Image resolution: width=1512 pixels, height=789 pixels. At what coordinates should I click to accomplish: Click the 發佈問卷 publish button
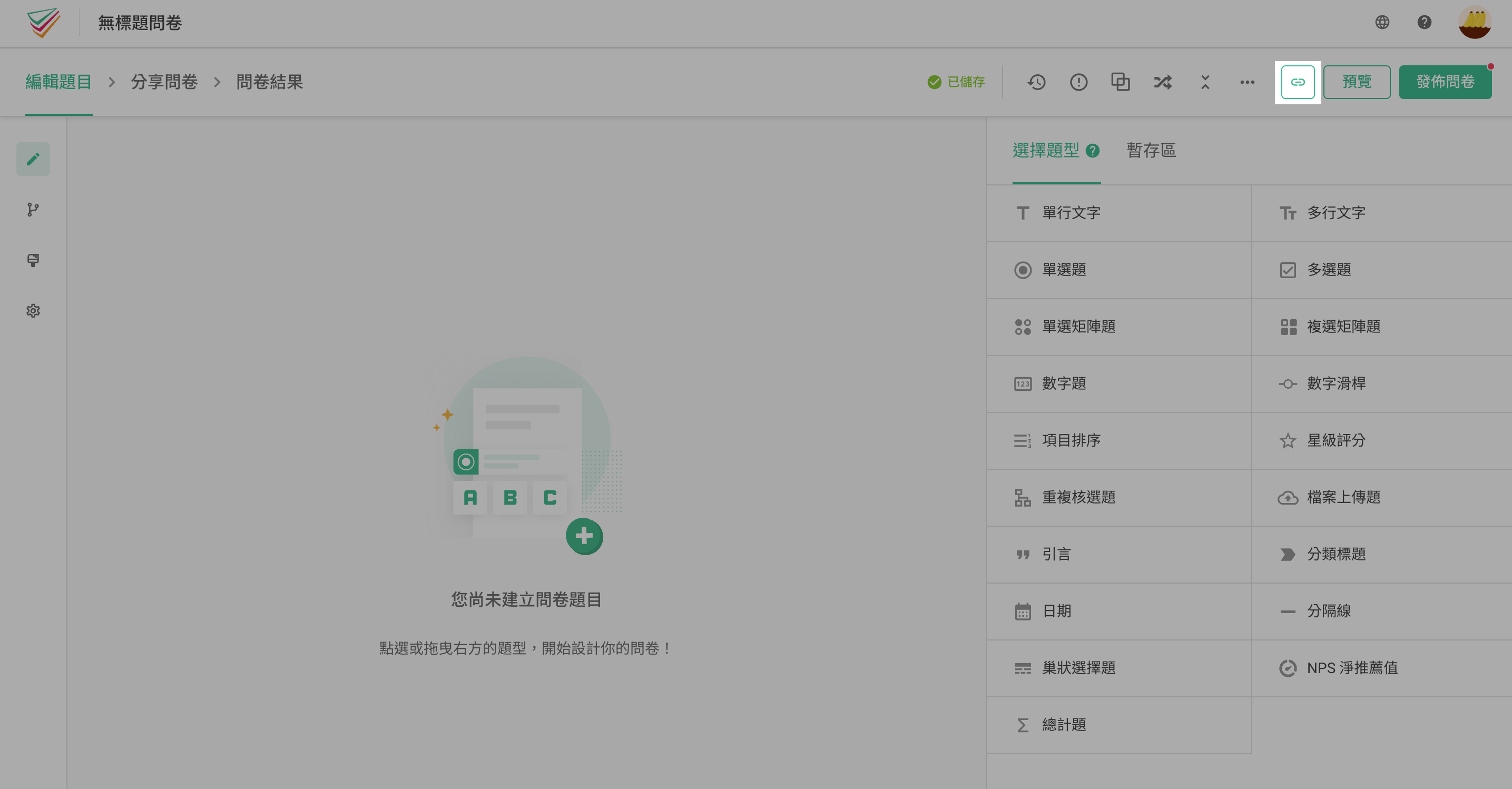coord(1445,82)
